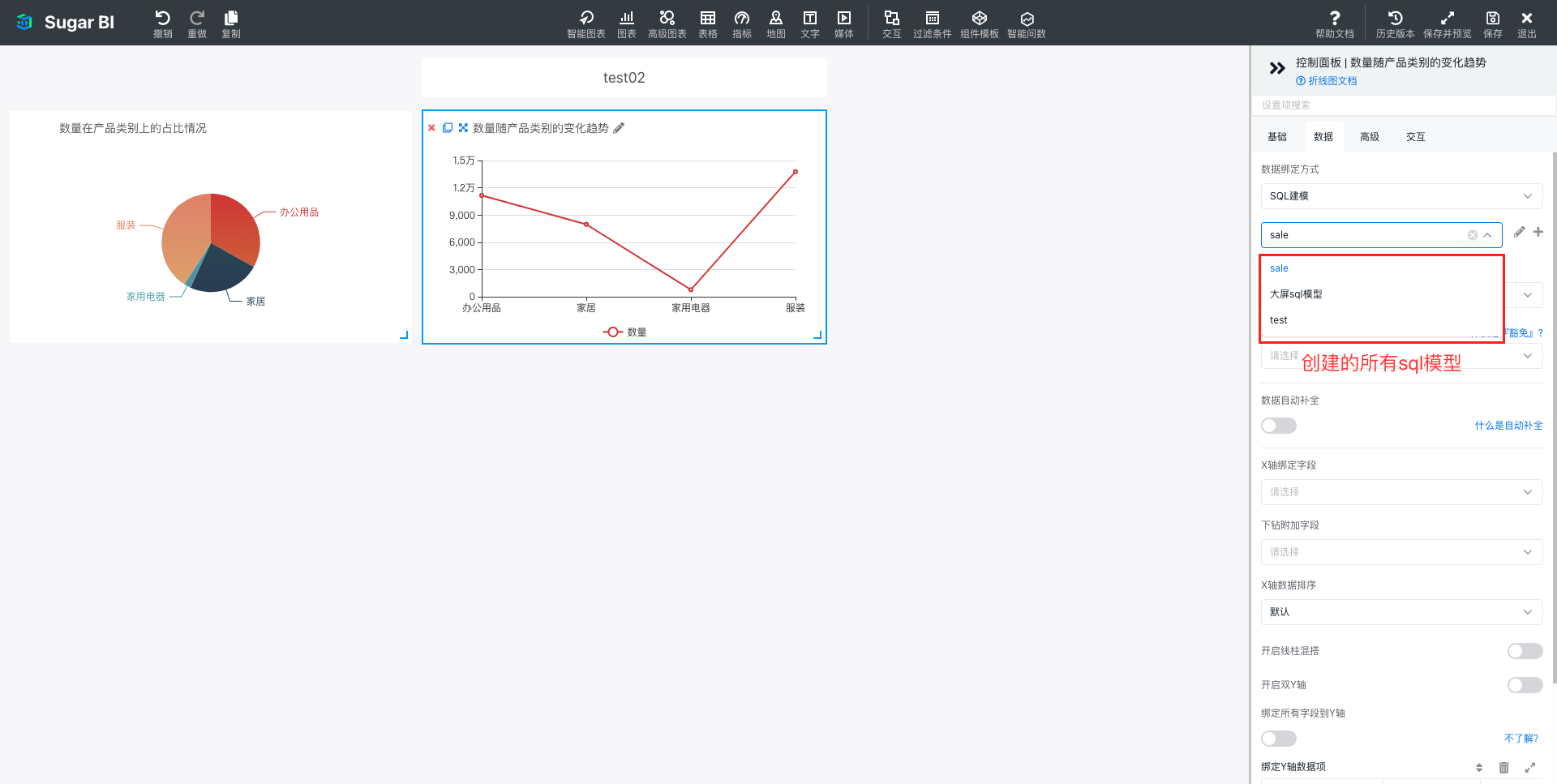Viewport: 1557px width, 784px height.
Task: Open help documentation (帮助文档)
Action: click(1335, 24)
